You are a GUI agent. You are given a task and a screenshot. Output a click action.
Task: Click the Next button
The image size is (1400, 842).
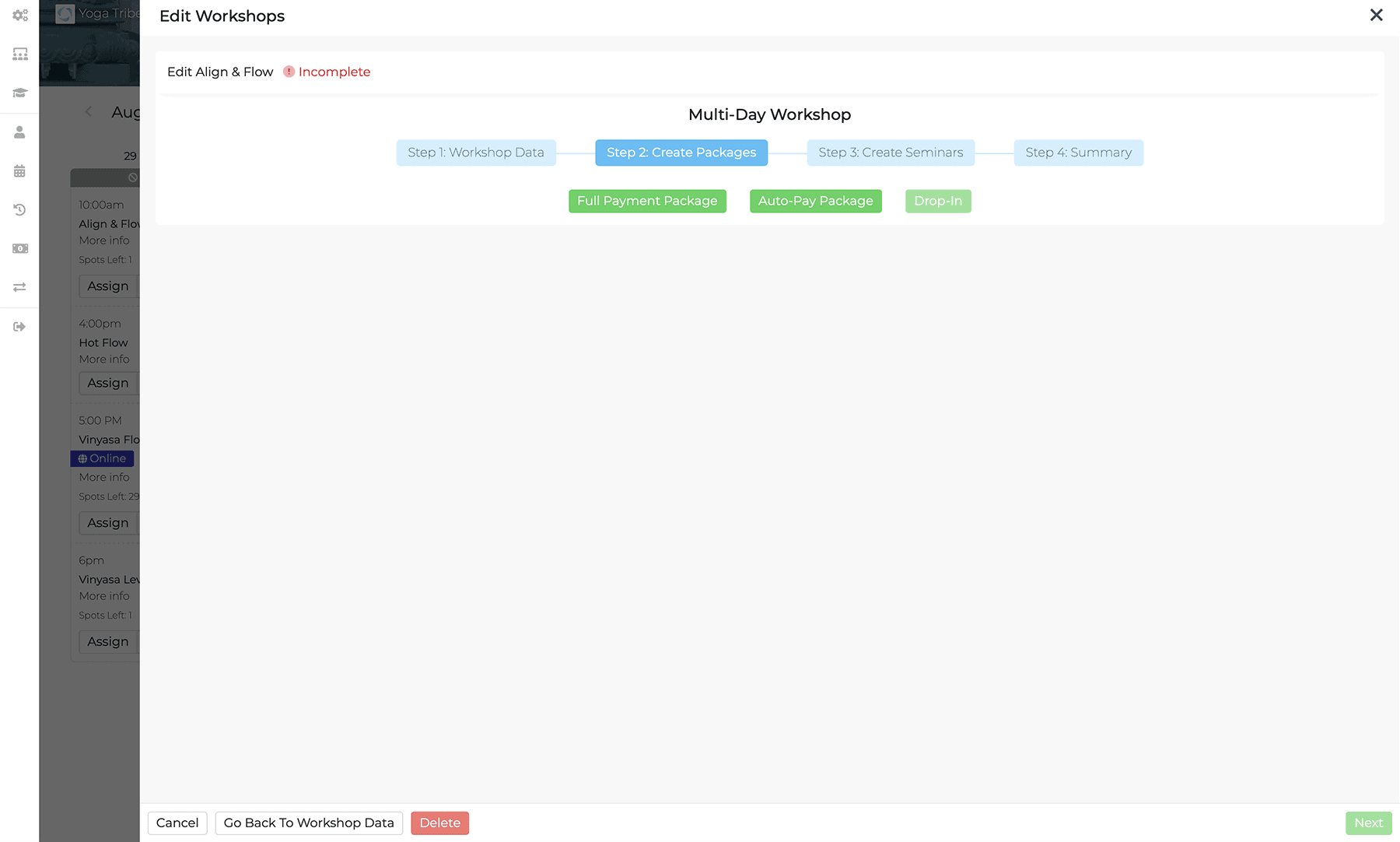point(1369,823)
